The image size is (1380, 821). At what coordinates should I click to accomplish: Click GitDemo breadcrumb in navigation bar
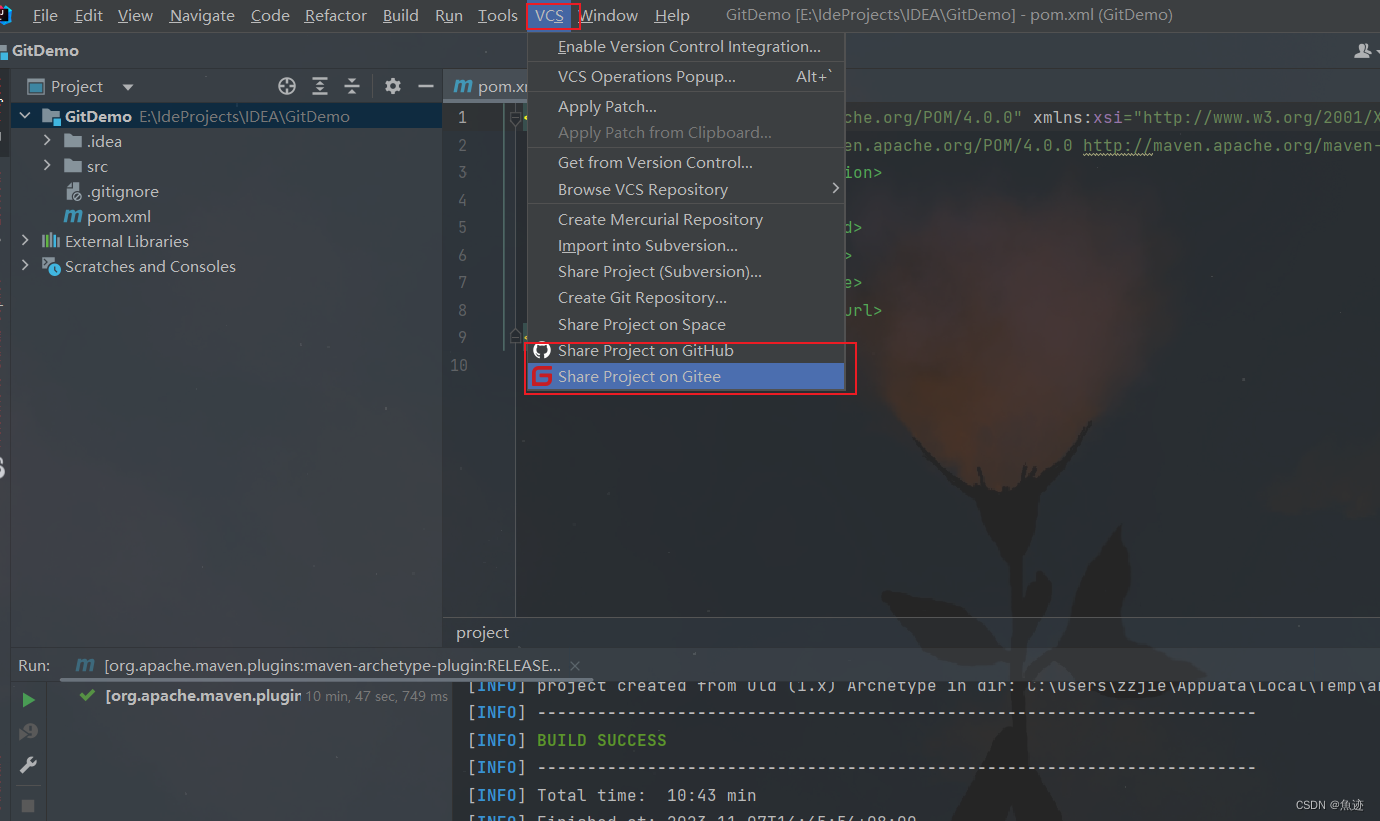pos(45,50)
